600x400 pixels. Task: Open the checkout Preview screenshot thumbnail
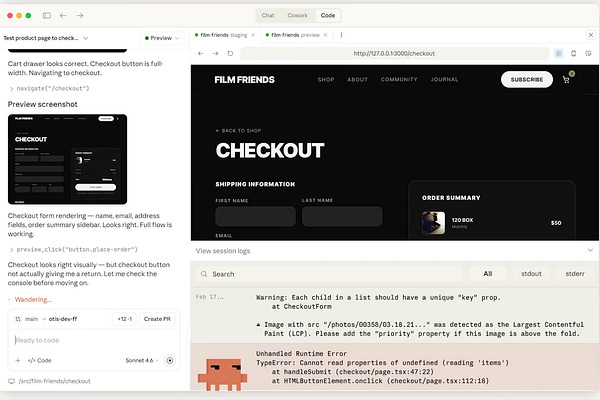tap(67, 159)
